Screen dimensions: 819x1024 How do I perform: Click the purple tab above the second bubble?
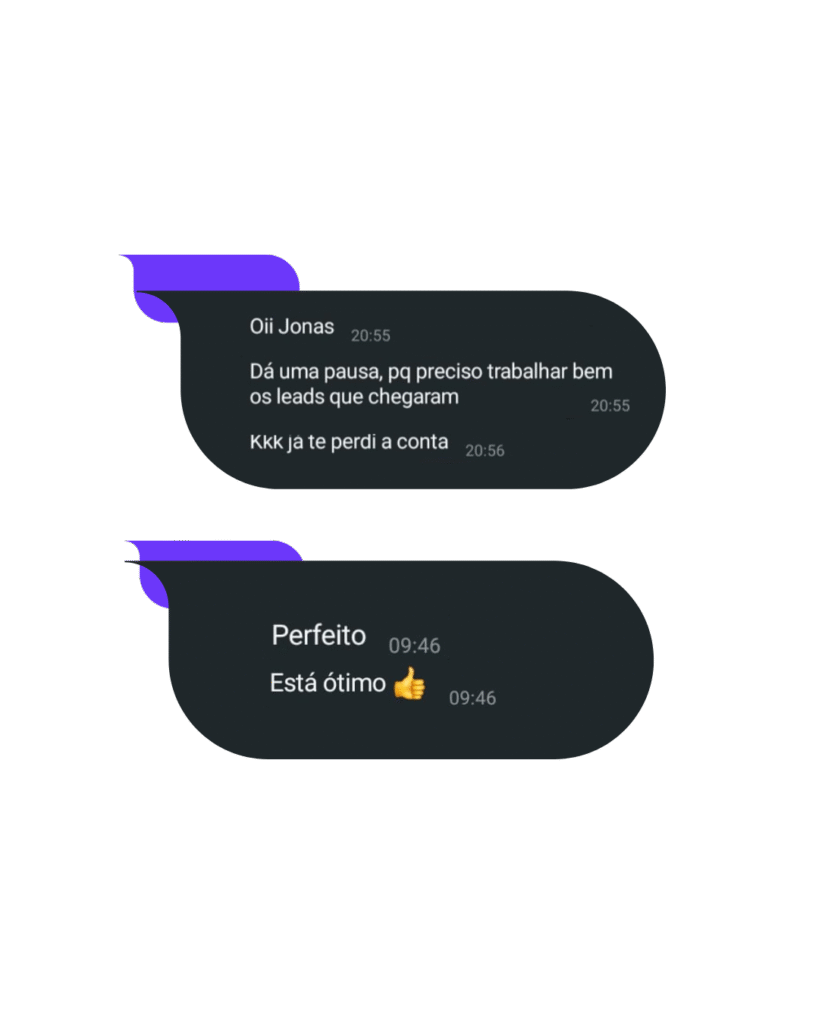tap(216, 551)
